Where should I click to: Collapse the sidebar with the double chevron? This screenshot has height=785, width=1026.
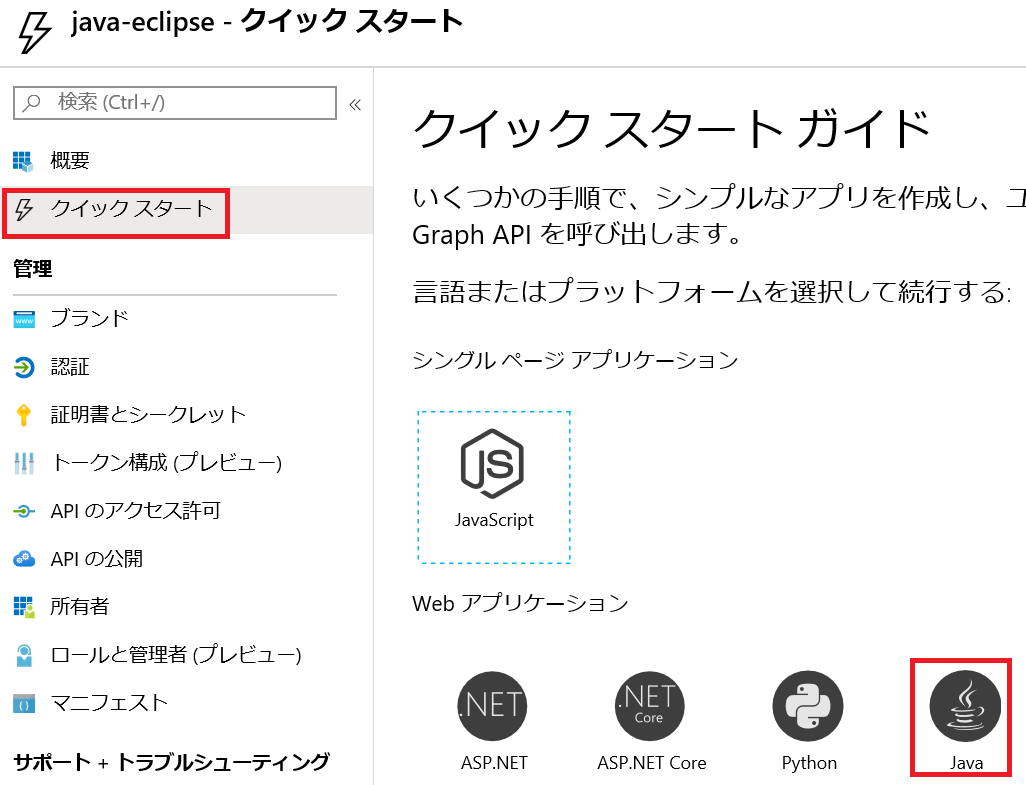pos(355,105)
